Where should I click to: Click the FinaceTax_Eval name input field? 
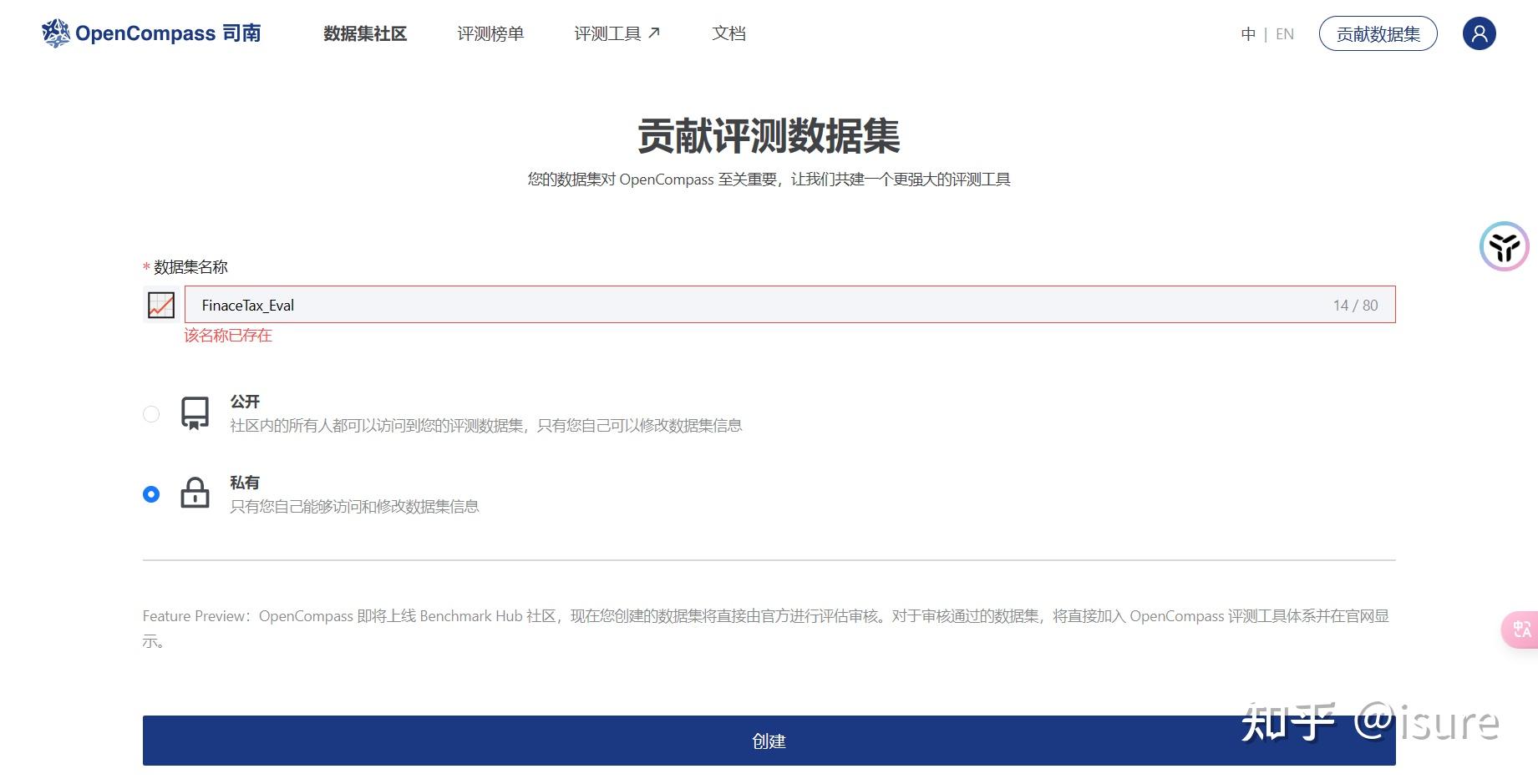[x=585, y=305]
